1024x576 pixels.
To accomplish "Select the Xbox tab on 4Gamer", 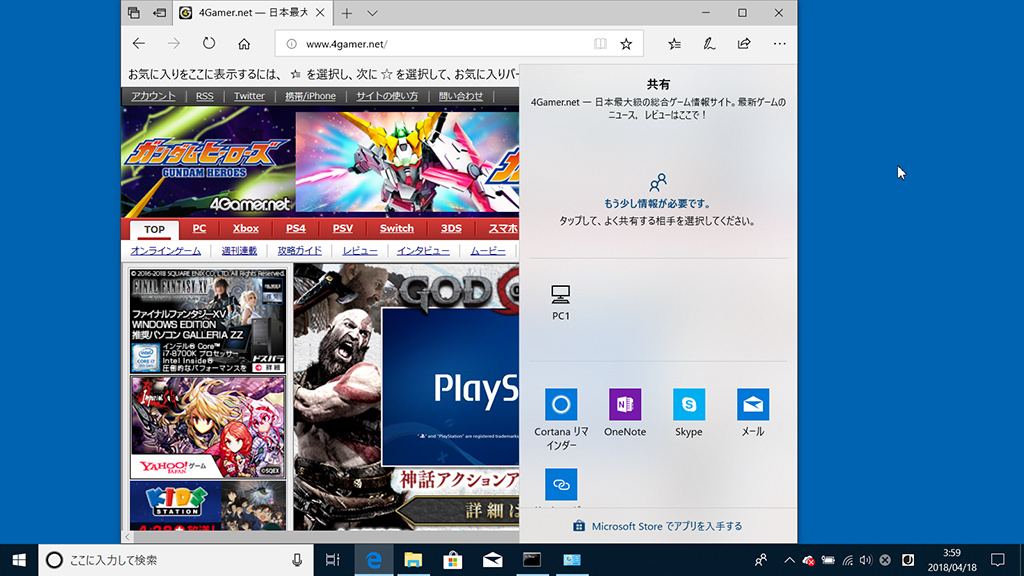I will 246,228.
